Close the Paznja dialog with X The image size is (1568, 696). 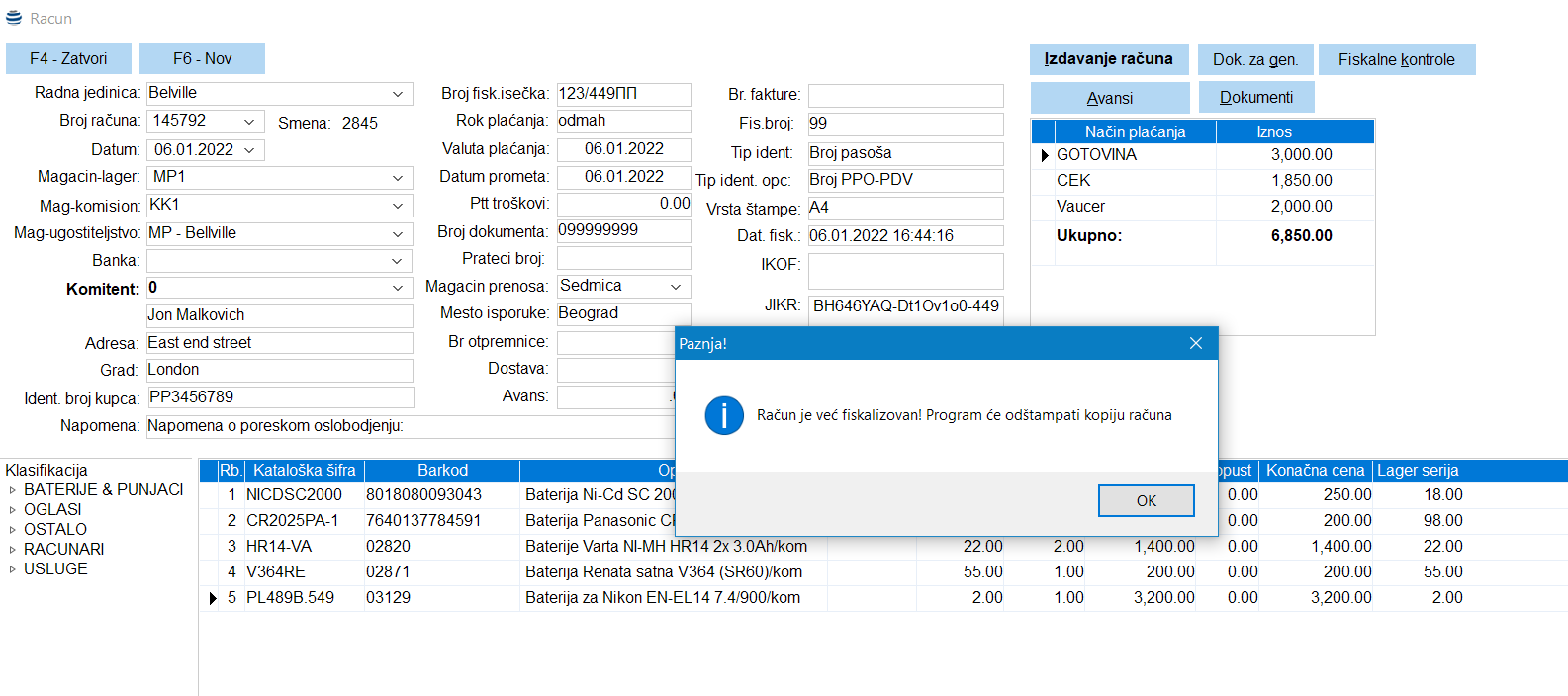(1195, 343)
